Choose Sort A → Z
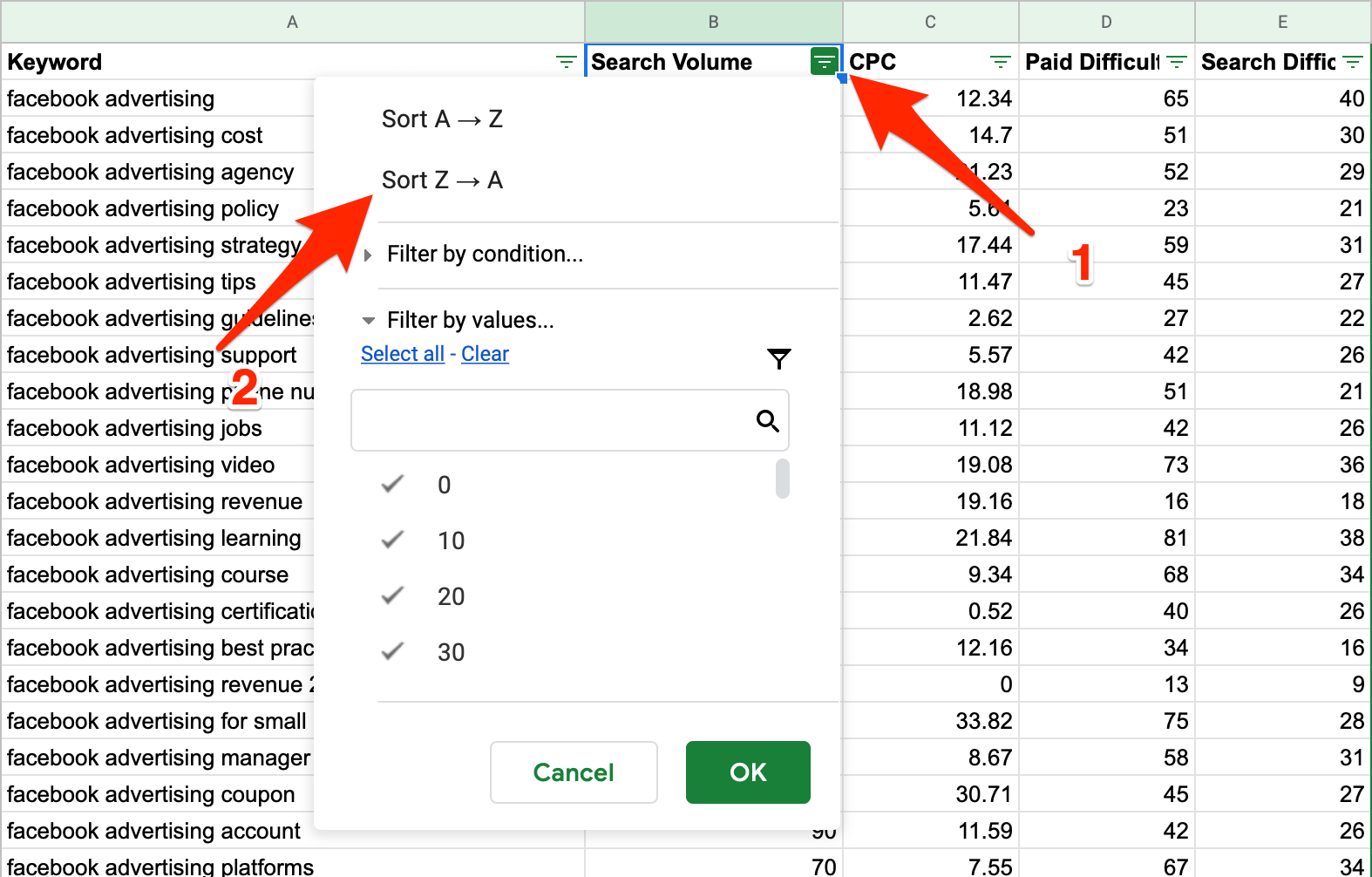 click(442, 119)
